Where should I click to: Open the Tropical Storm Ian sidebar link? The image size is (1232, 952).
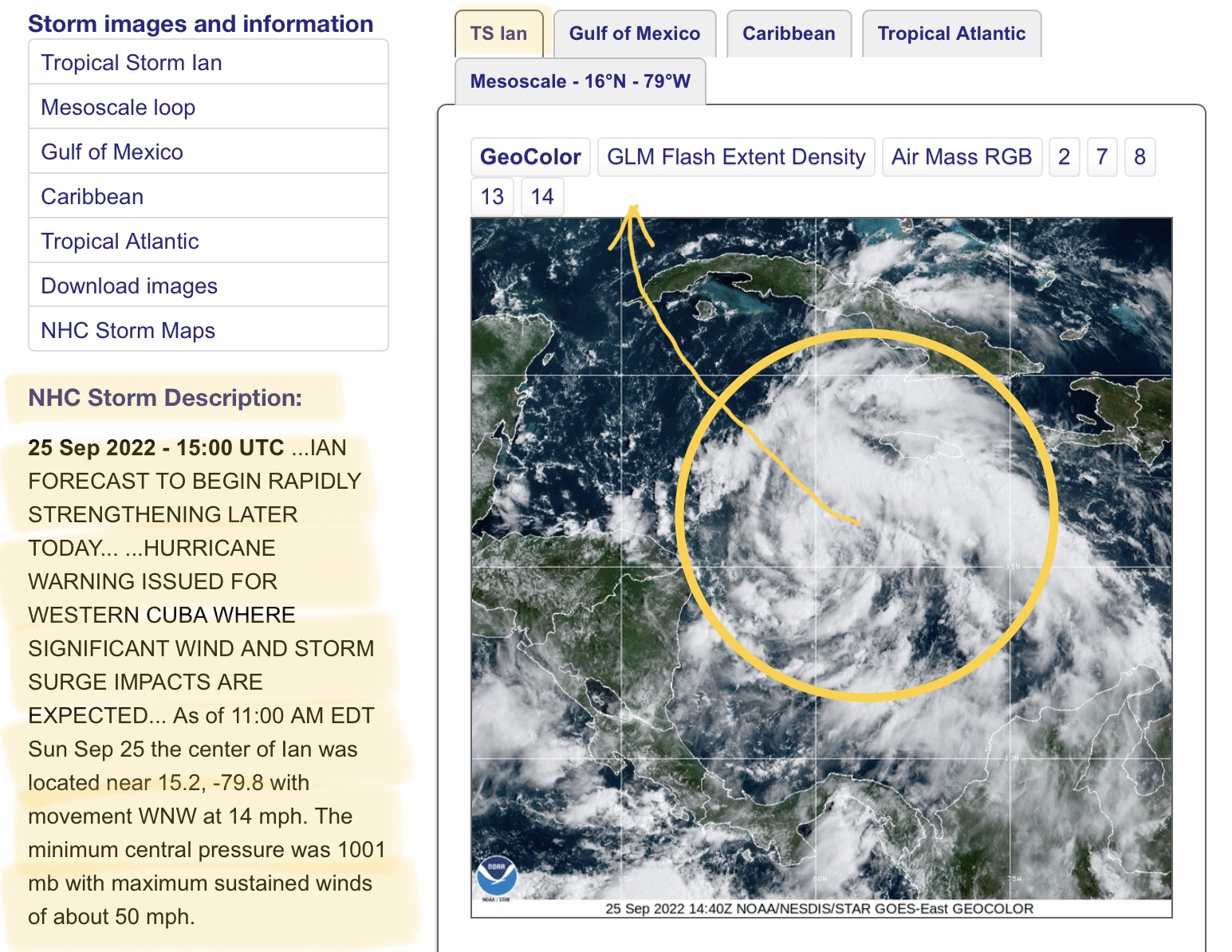pyautogui.click(x=208, y=62)
